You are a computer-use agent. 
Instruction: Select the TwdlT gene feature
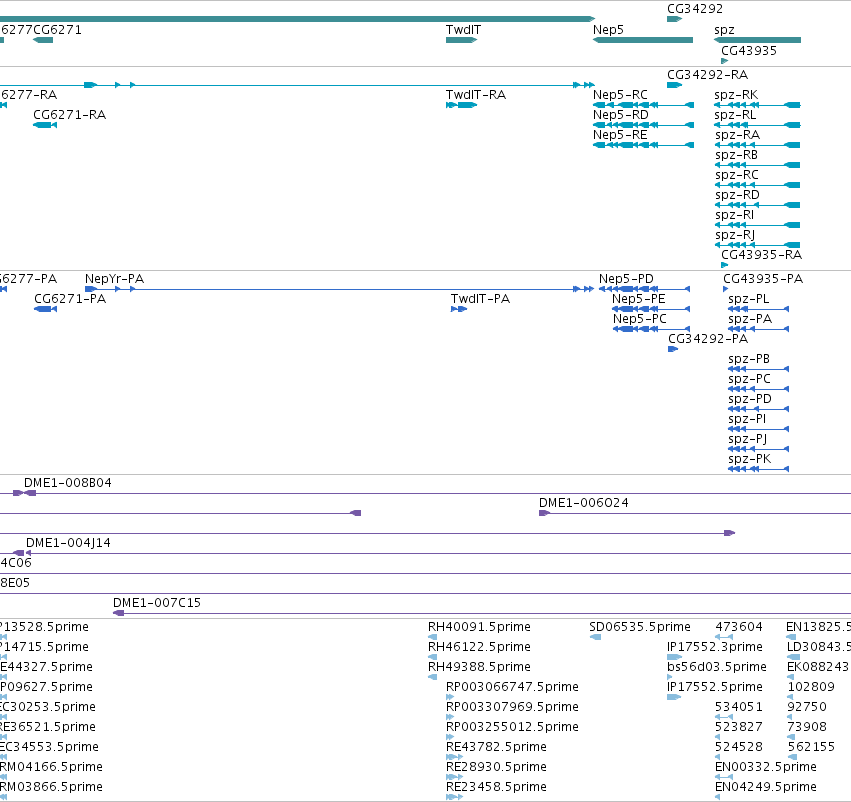pos(461,40)
